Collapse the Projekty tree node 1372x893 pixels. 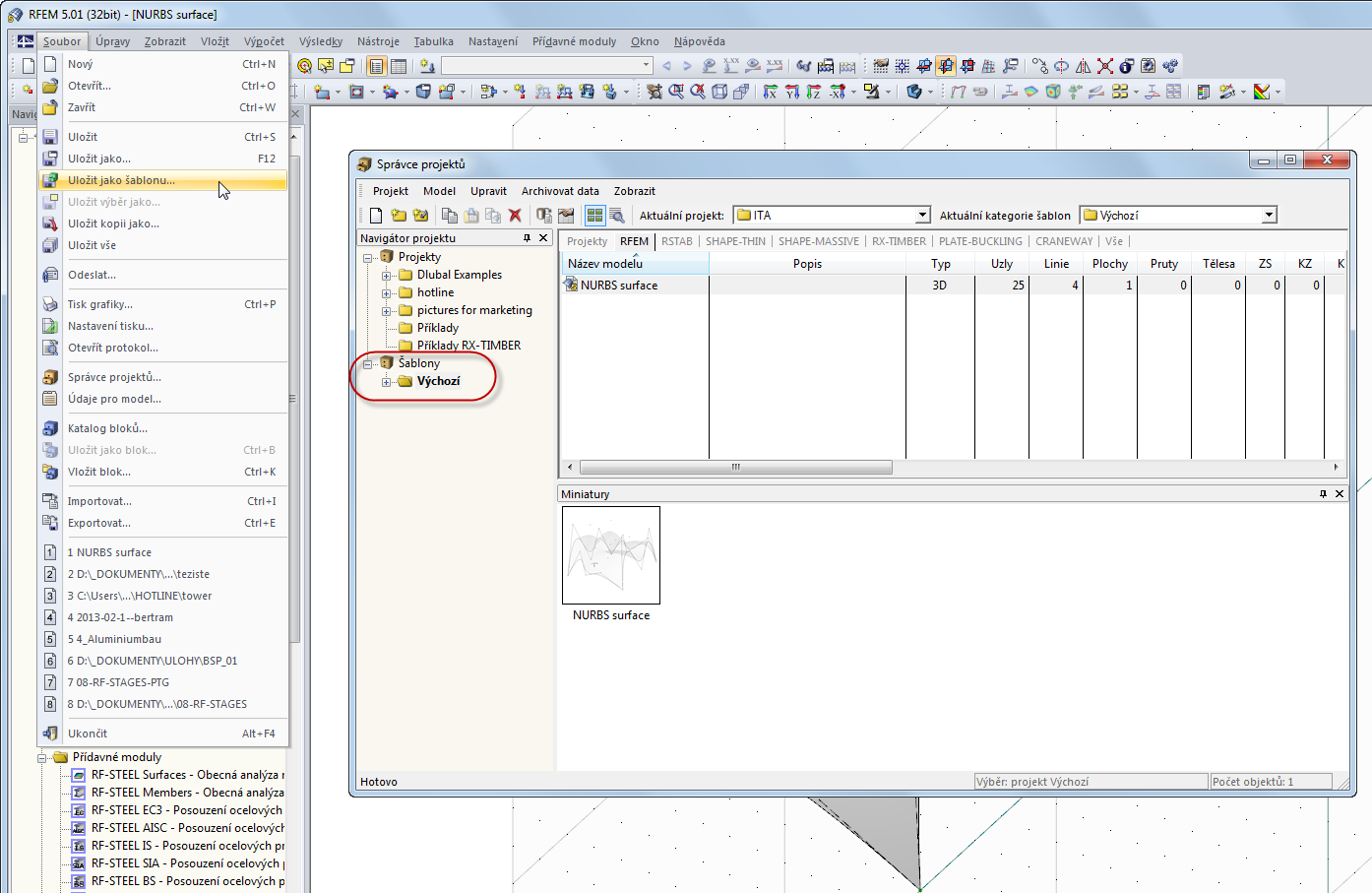368,258
